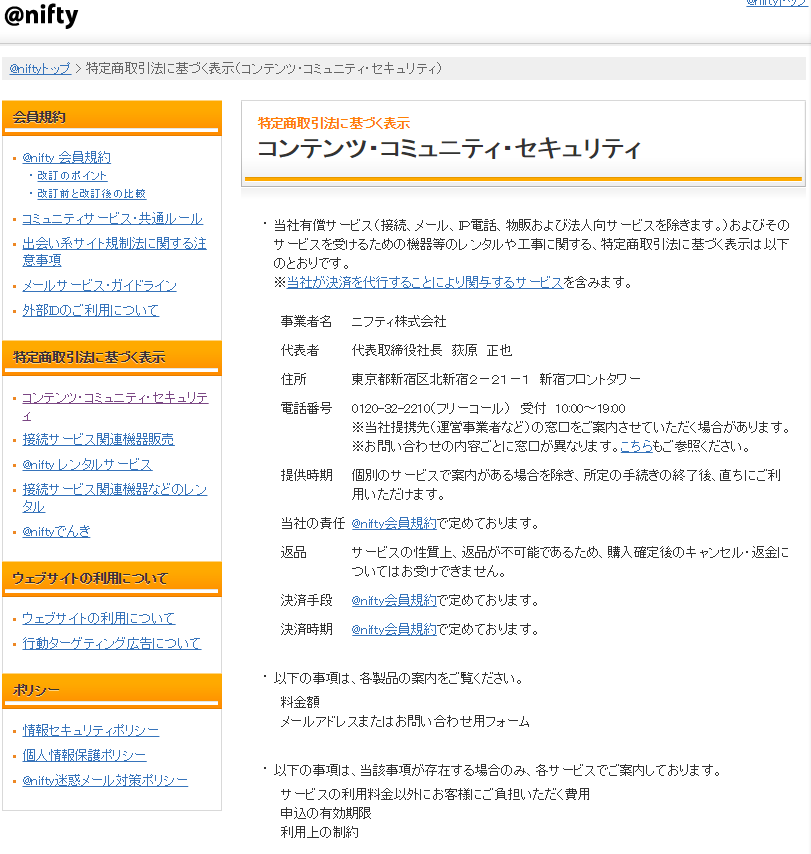Click サービスの利用料金以外にお客様にご負担いただく費用 text
The width and height of the screenshot is (811, 854).
[435, 795]
